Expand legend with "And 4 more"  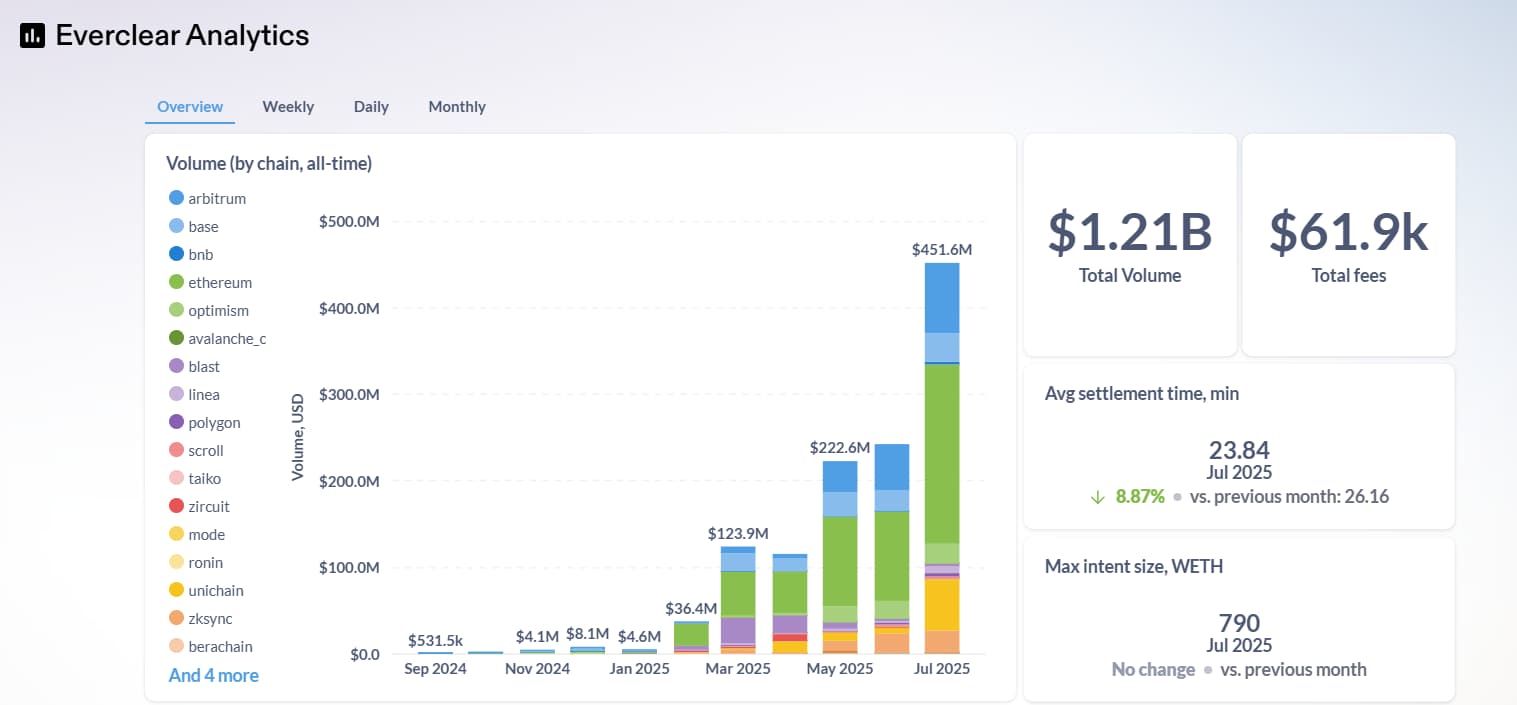point(213,675)
